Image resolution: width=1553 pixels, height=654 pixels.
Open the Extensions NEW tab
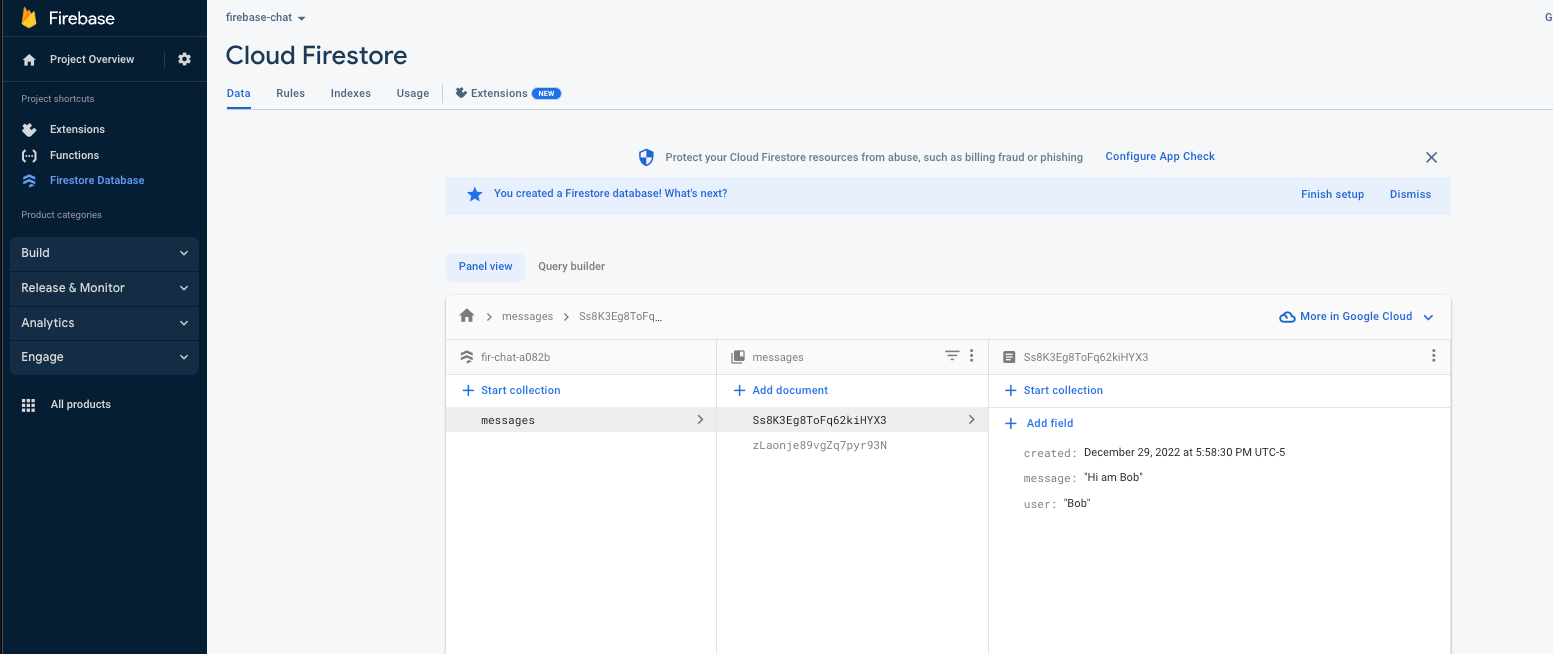coord(508,93)
